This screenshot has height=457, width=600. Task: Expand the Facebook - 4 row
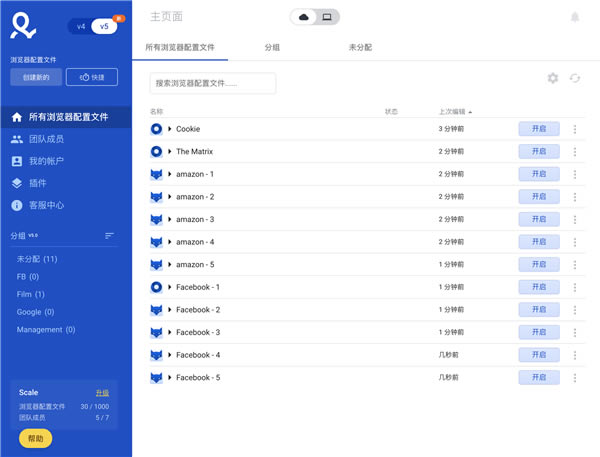(170, 355)
